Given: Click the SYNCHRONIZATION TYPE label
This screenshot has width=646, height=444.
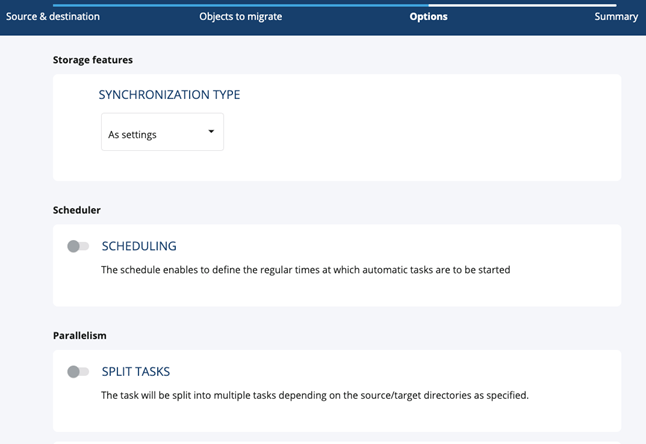Looking at the screenshot, I should click(169, 95).
